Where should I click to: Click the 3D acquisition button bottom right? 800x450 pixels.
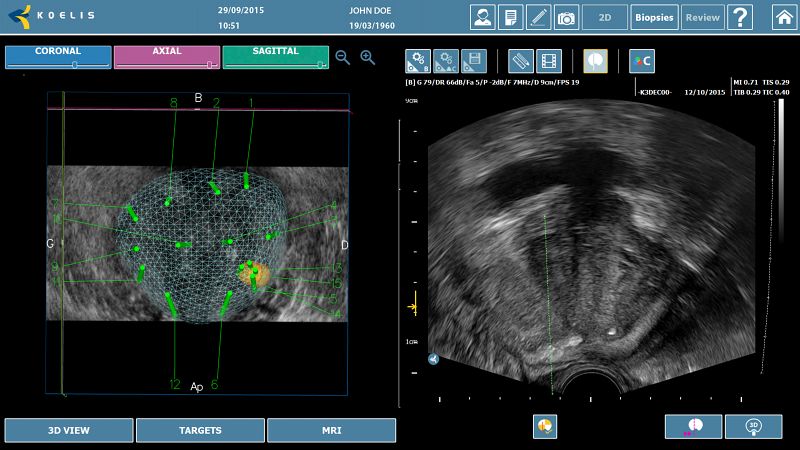(753, 426)
